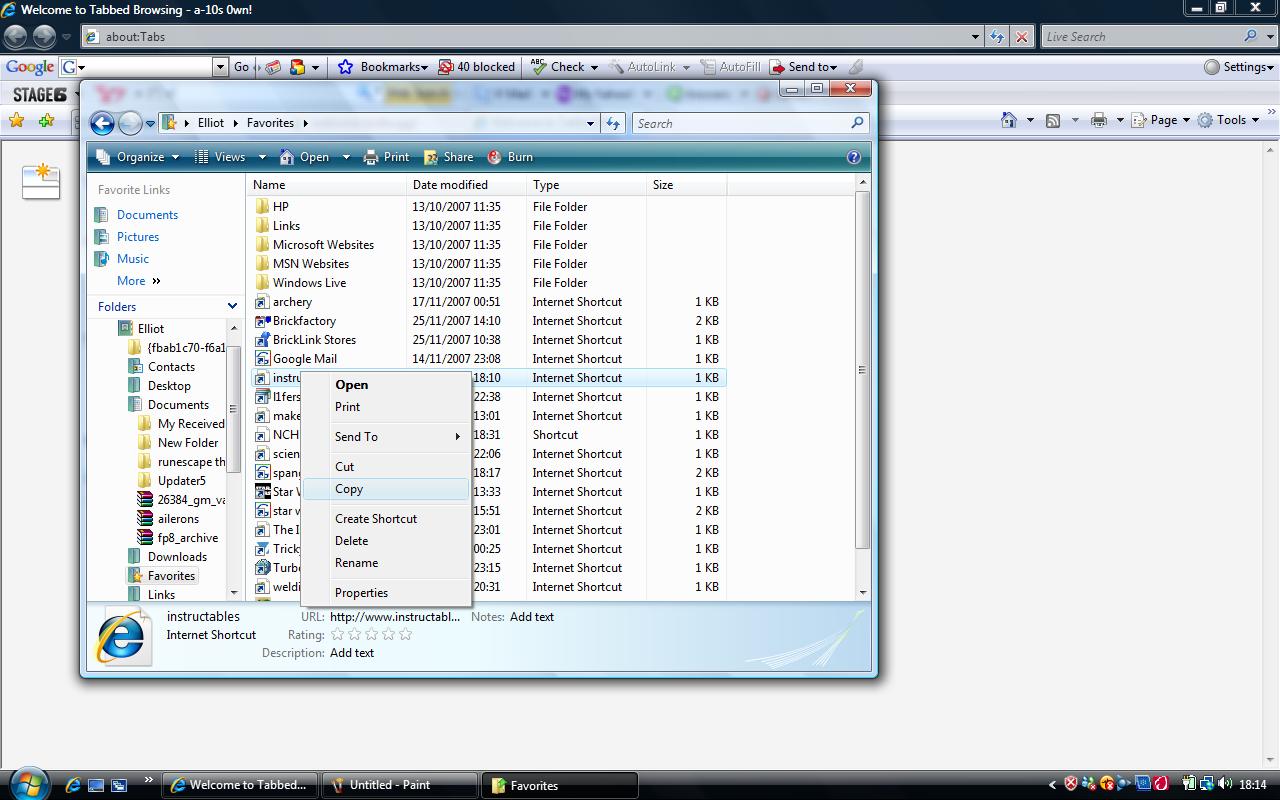Image resolution: width=1280 pixels, height=800 pixels.
Task: Click the IE printer icon
Action: coord(1099,120)
